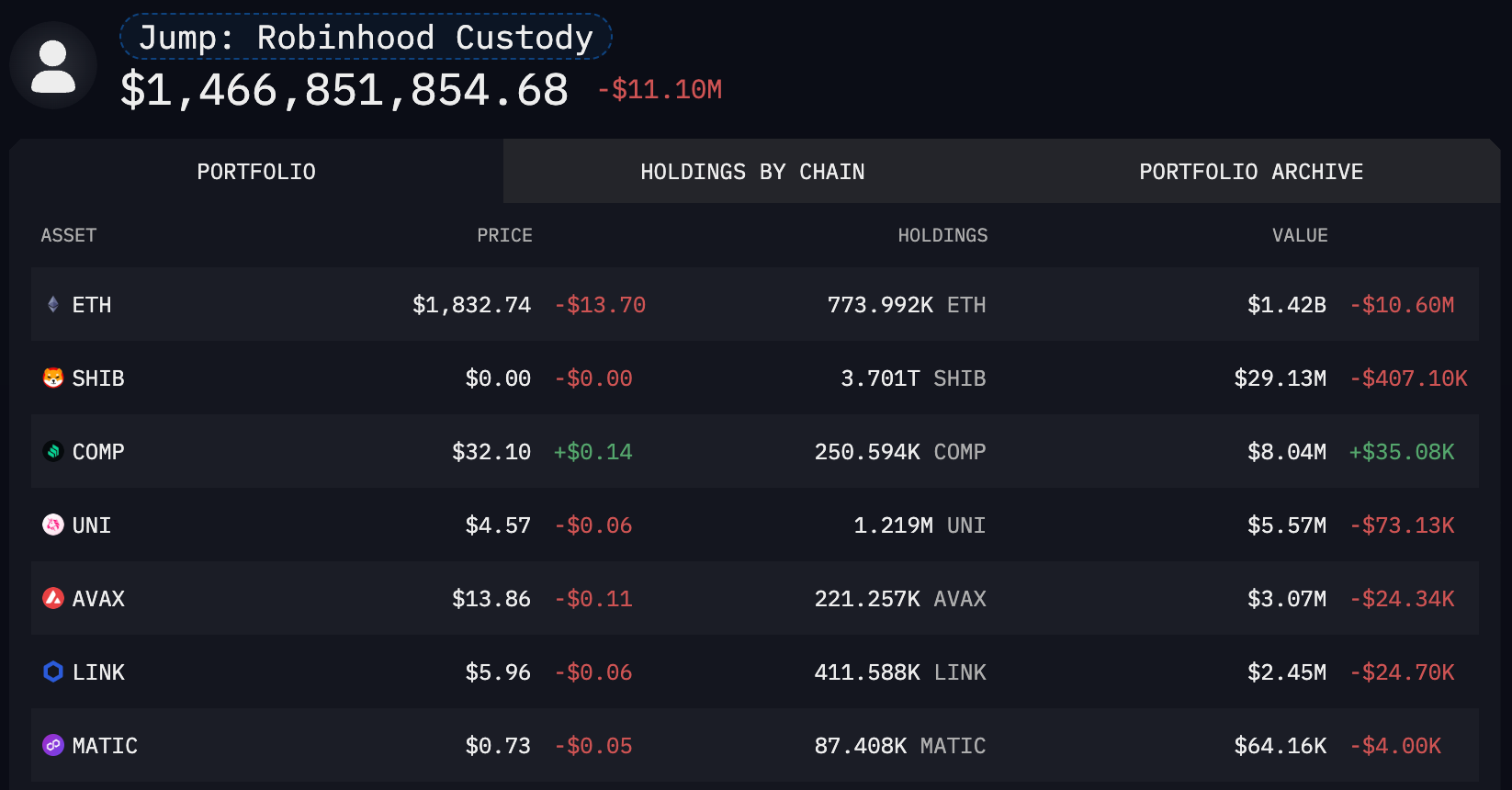Click the 87.408K MATIC holdings cell
Screen dimensions: 1512x790
(900, 746)
